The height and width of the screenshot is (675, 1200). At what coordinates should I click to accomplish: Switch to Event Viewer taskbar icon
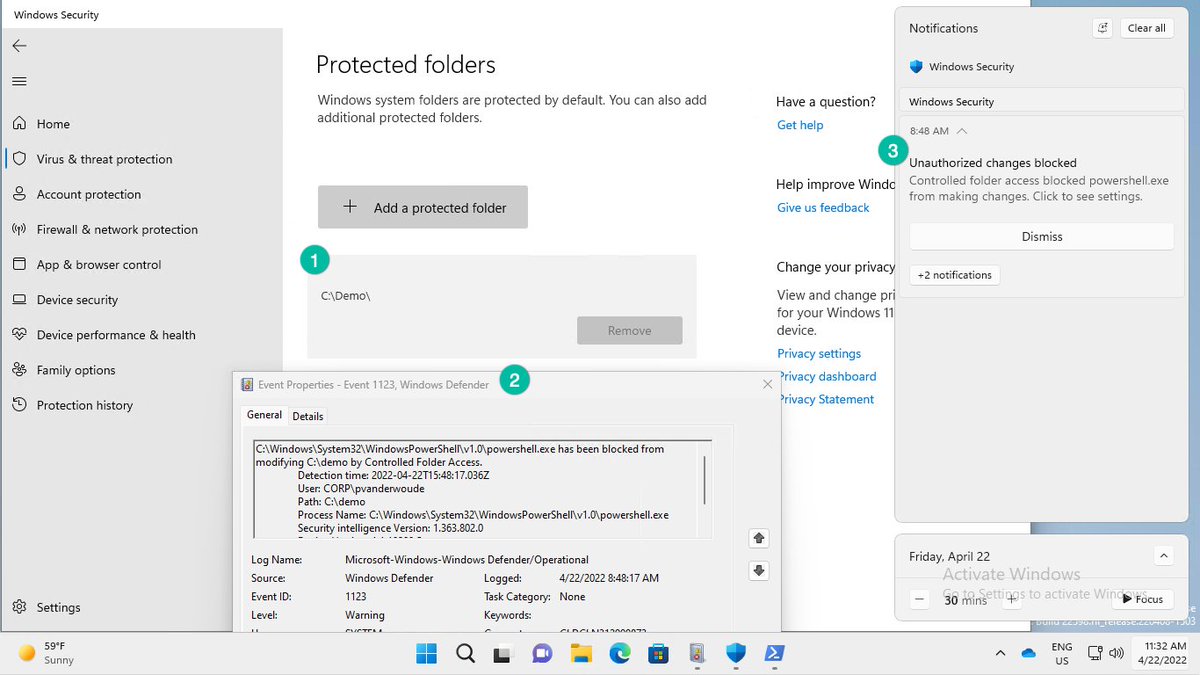coord(697,653)
